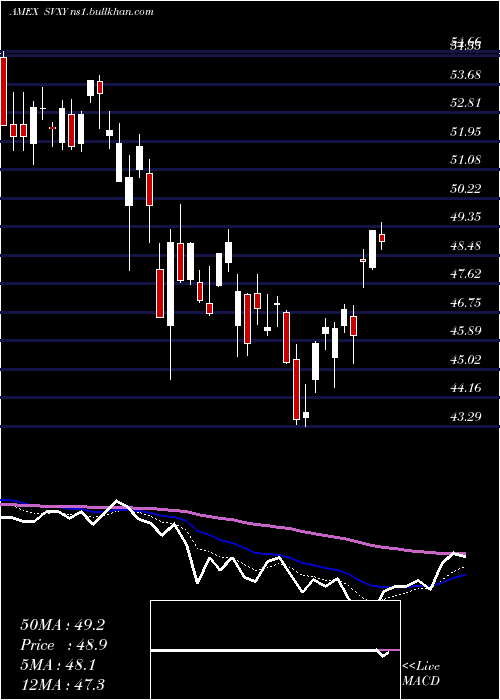Click the 51.08 price axis label
Image resolution: width=500 pixels, height=700 pixels.
(465, 160)
